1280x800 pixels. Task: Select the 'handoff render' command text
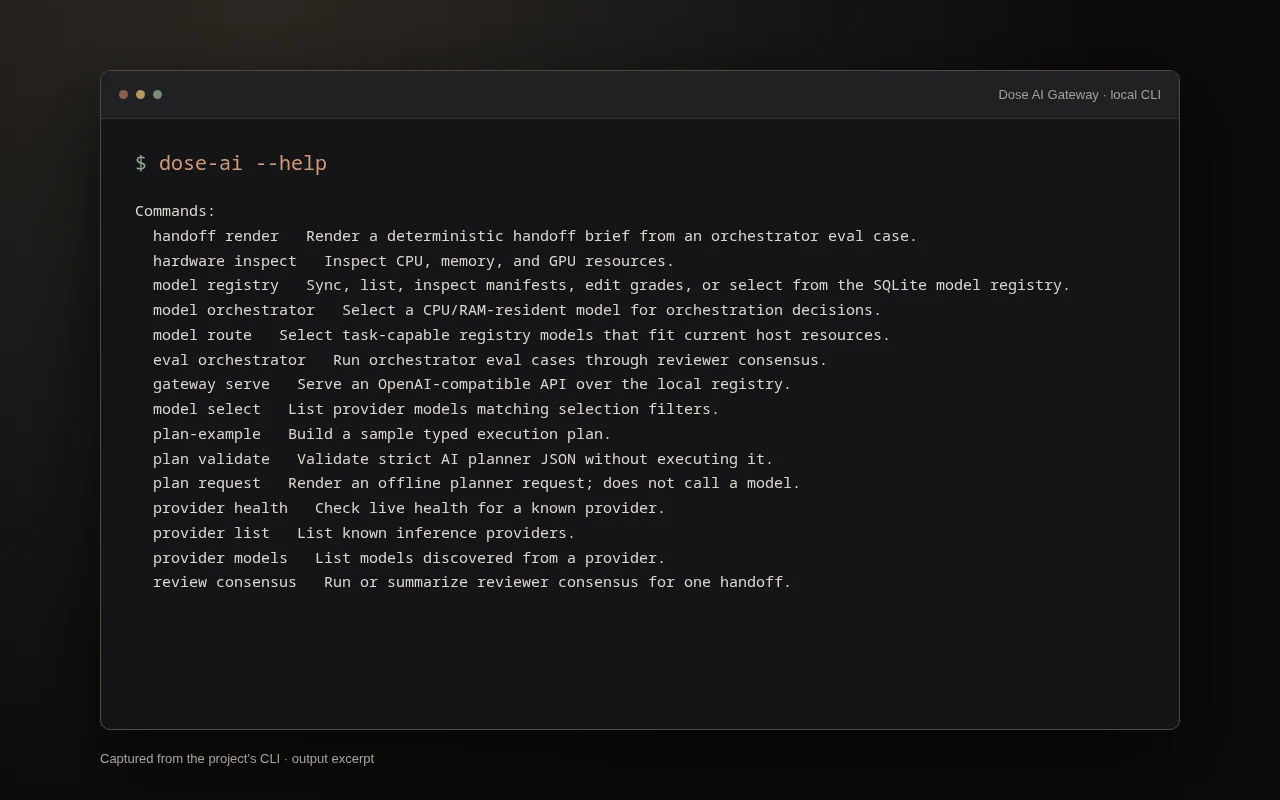[x=216, y=236]
